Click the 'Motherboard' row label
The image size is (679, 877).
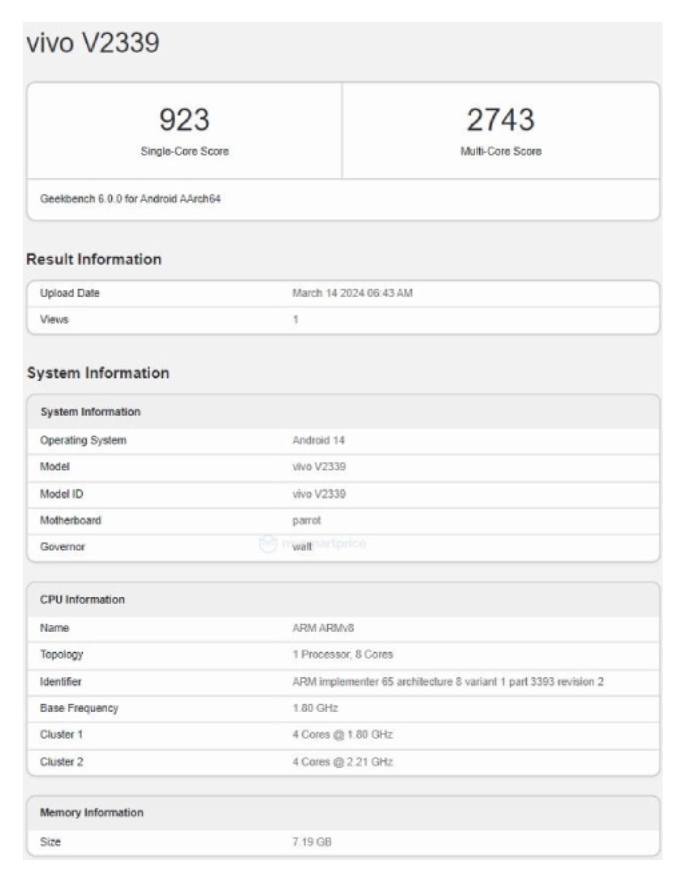70,521
